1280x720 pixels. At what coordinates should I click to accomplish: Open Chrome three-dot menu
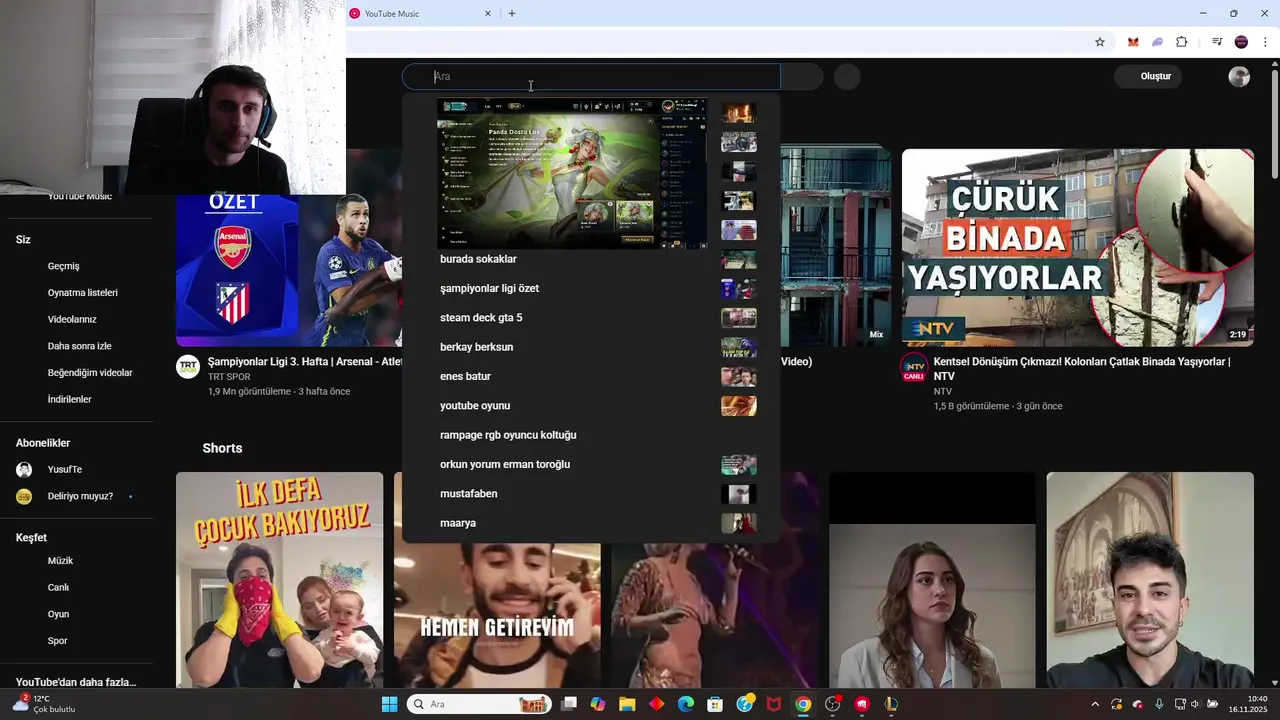coord(1266,42)
